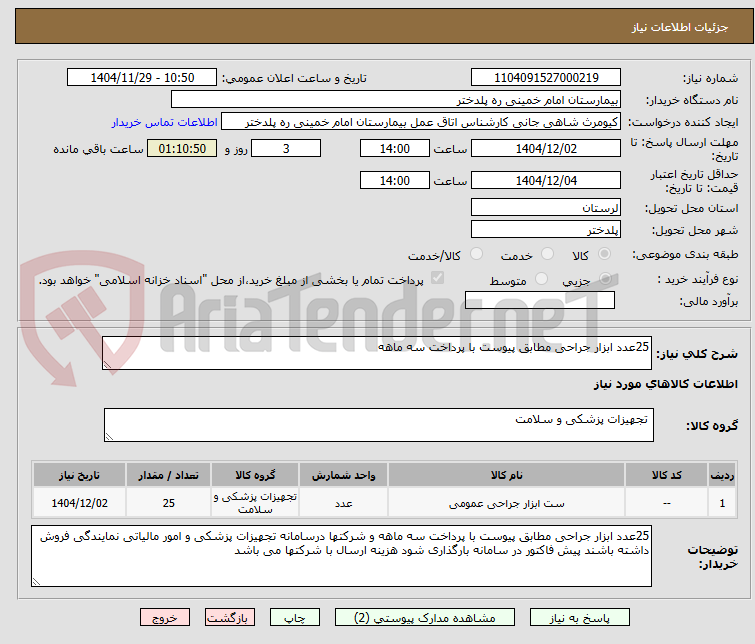
Task: Click the remaining time field 01:10:50
Action: [x=182, y=148]
